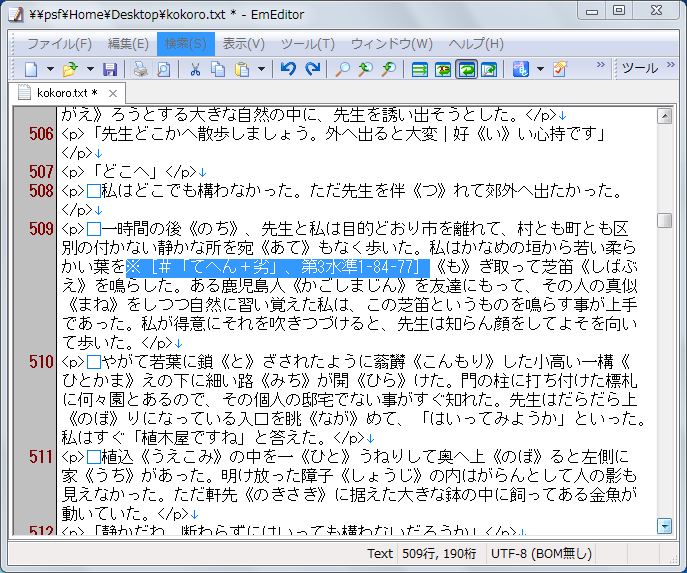Open the 検索(S) menu
The height and width of the screenshot is (573, 687).
tap(186, 44)
